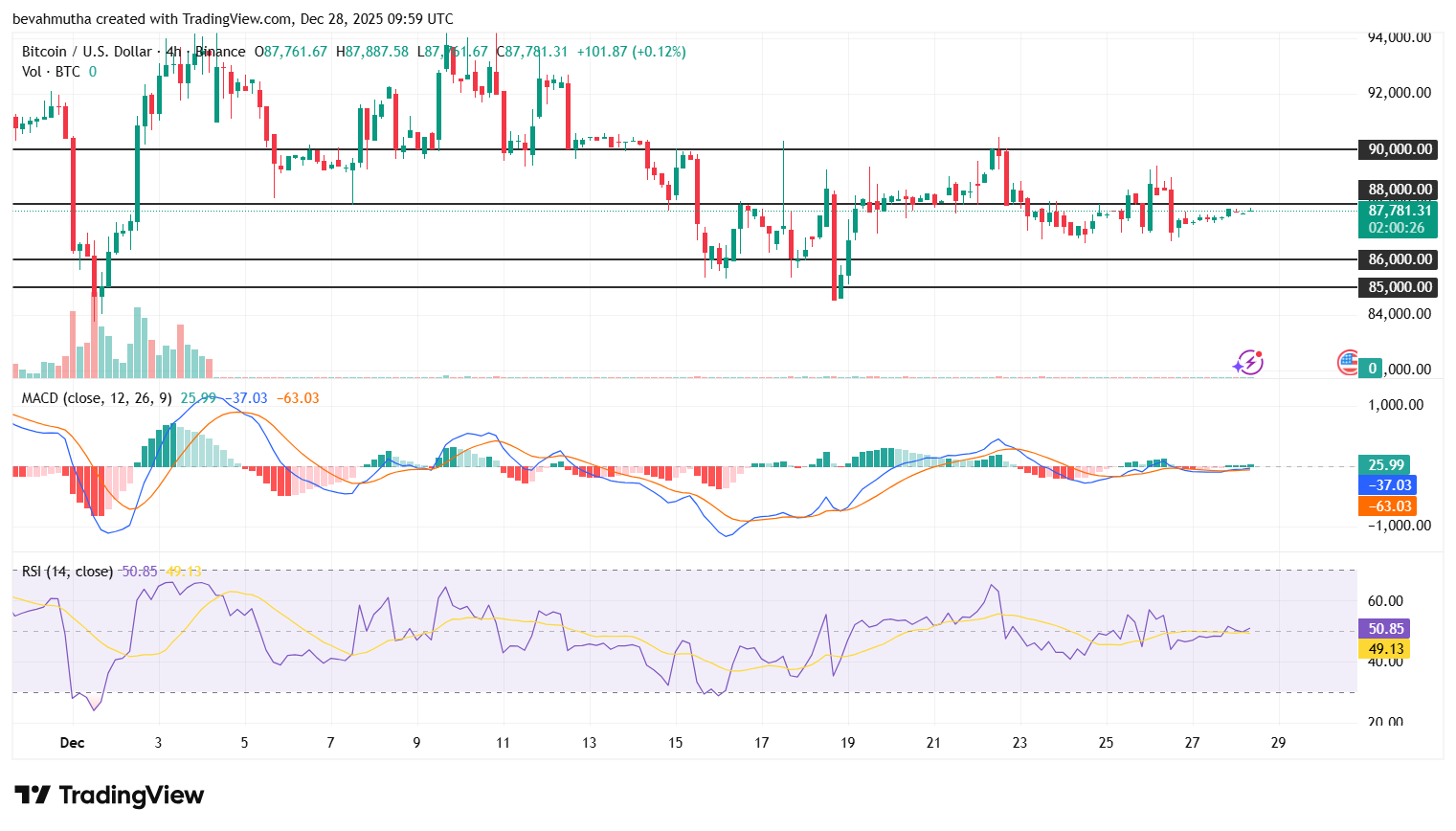Select the Bitcoin / U.S. Dollar symbol title
1456x831 pixels.
click(x=86, y=52)
